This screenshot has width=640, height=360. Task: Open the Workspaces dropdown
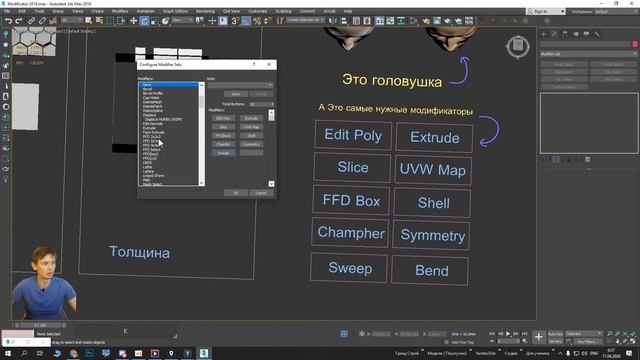coord(616,11)
